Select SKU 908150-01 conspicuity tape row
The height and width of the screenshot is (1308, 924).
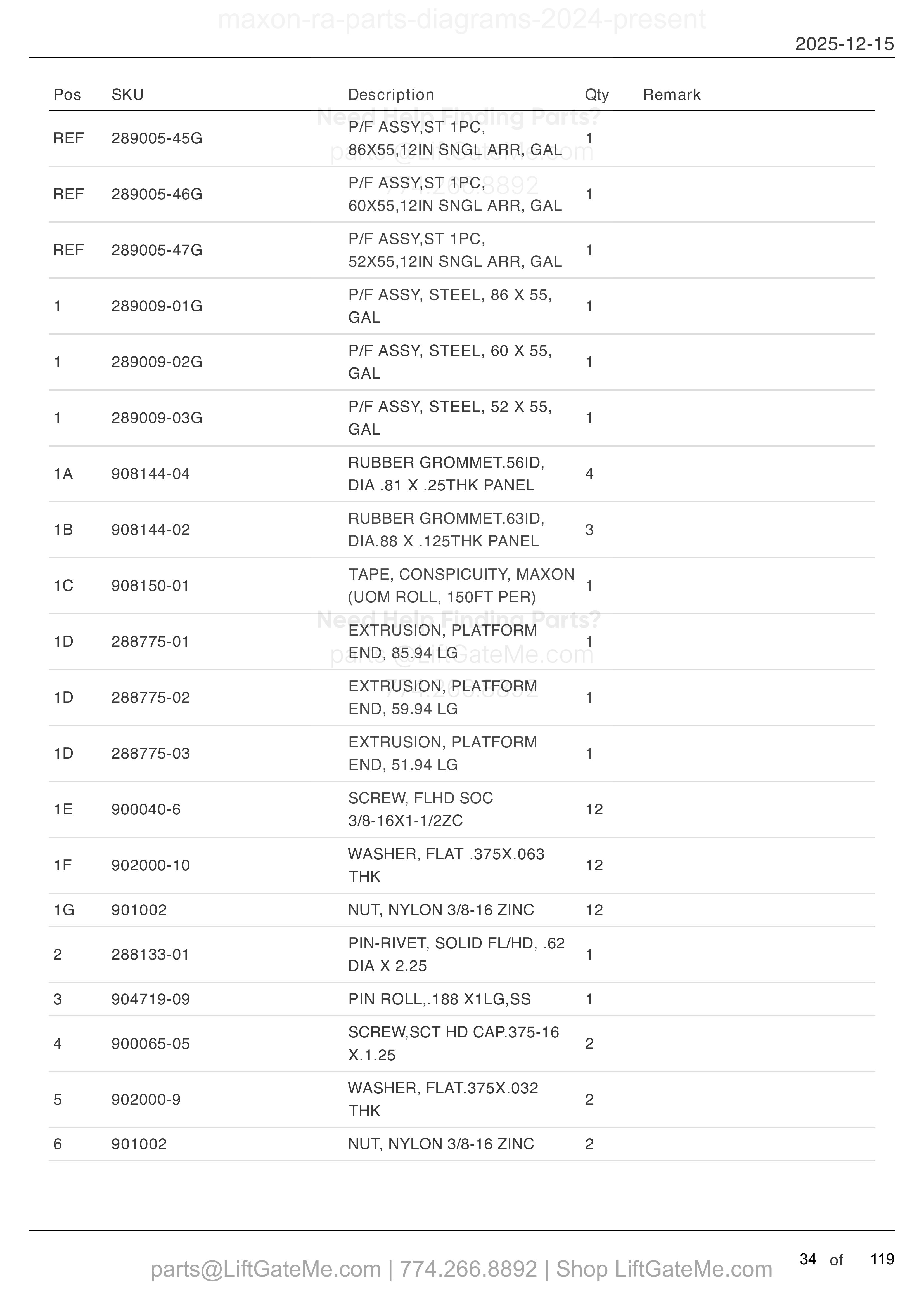tap(462, 586)
